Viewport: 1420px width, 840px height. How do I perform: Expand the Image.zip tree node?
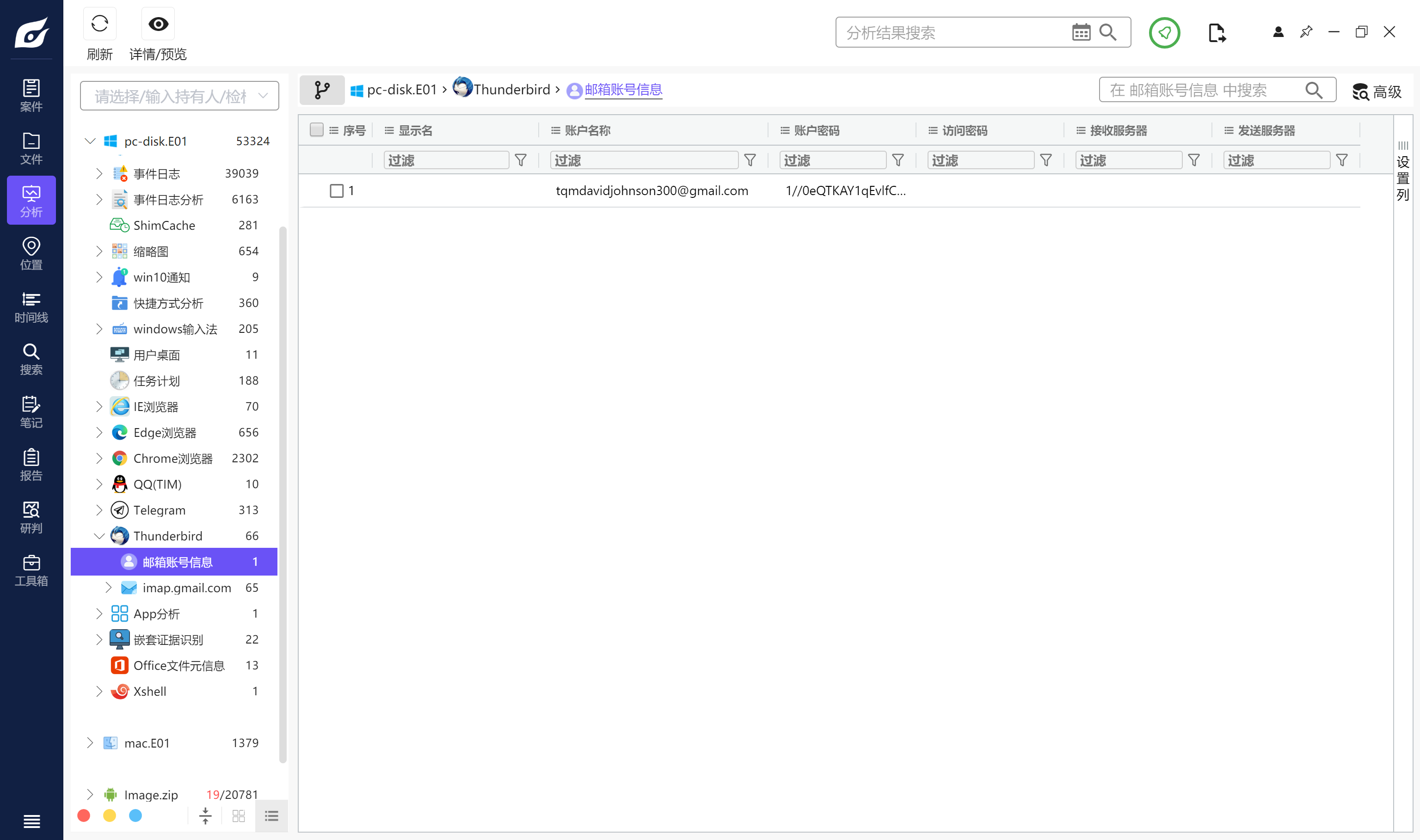tap(90, 795)
